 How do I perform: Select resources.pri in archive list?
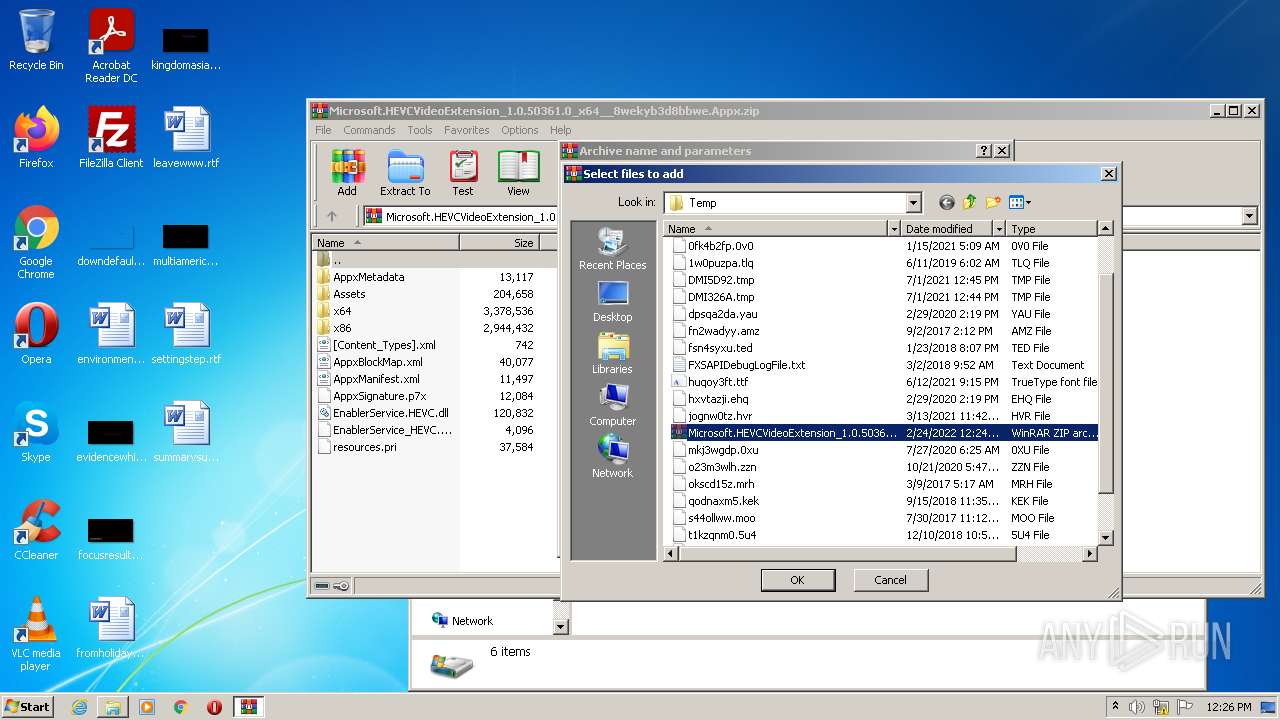[364, 447]
